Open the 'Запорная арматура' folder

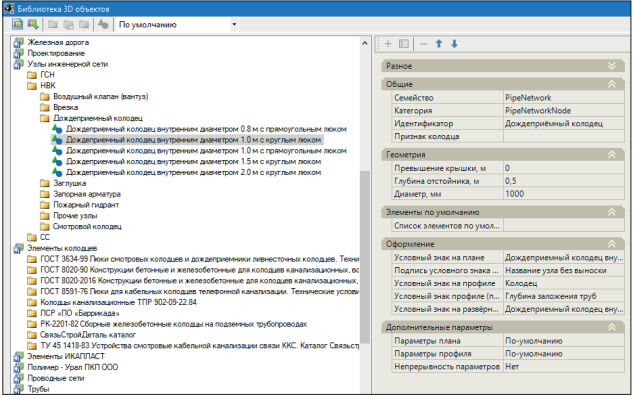87,194
